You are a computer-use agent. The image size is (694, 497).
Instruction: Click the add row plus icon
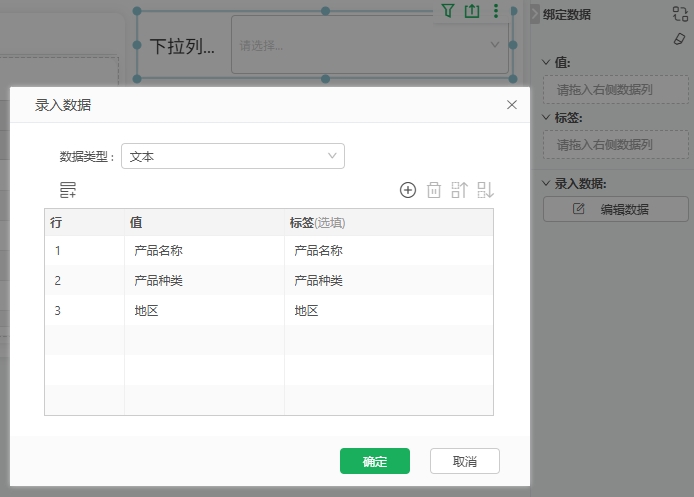point(408,190)
